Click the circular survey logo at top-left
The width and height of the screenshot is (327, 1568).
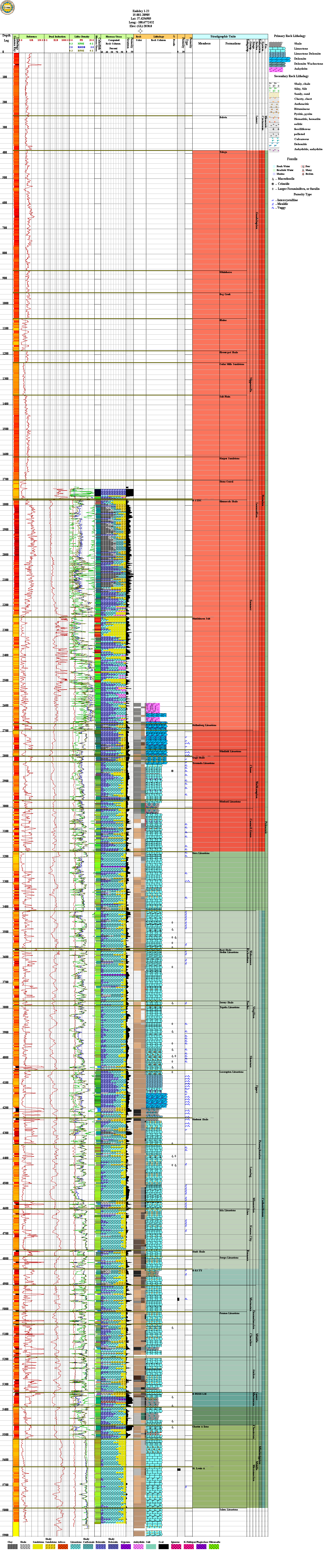[x=7, y=7]
